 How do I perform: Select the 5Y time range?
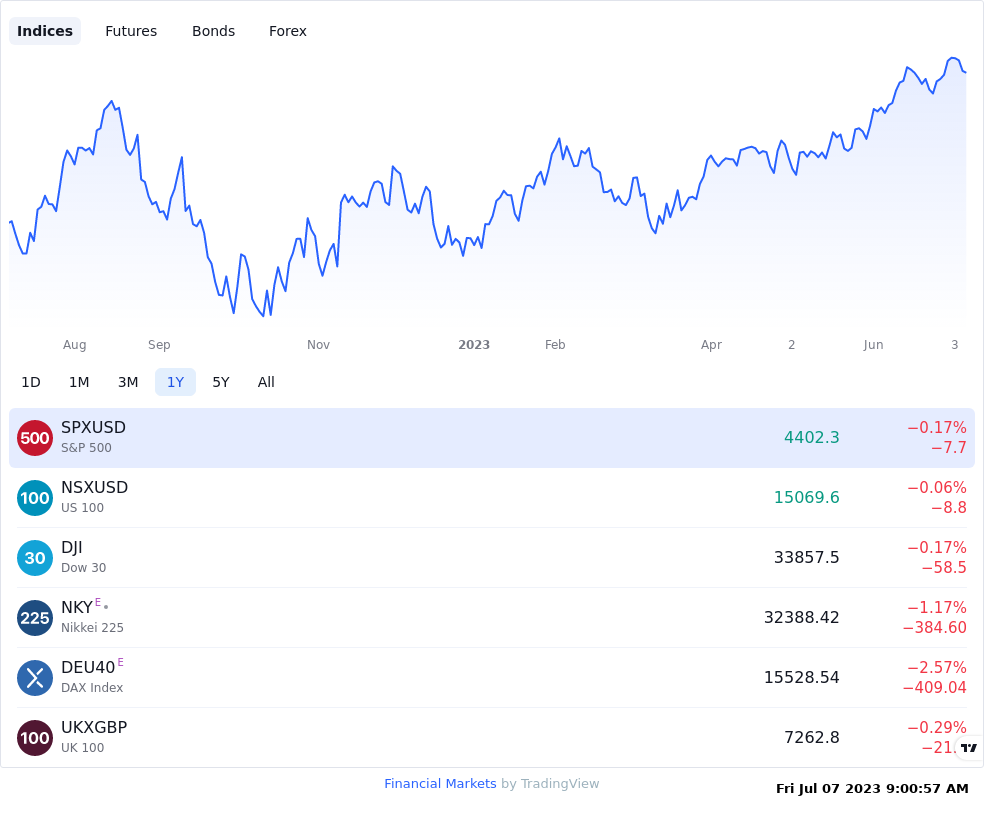click(x=221, y=382)
